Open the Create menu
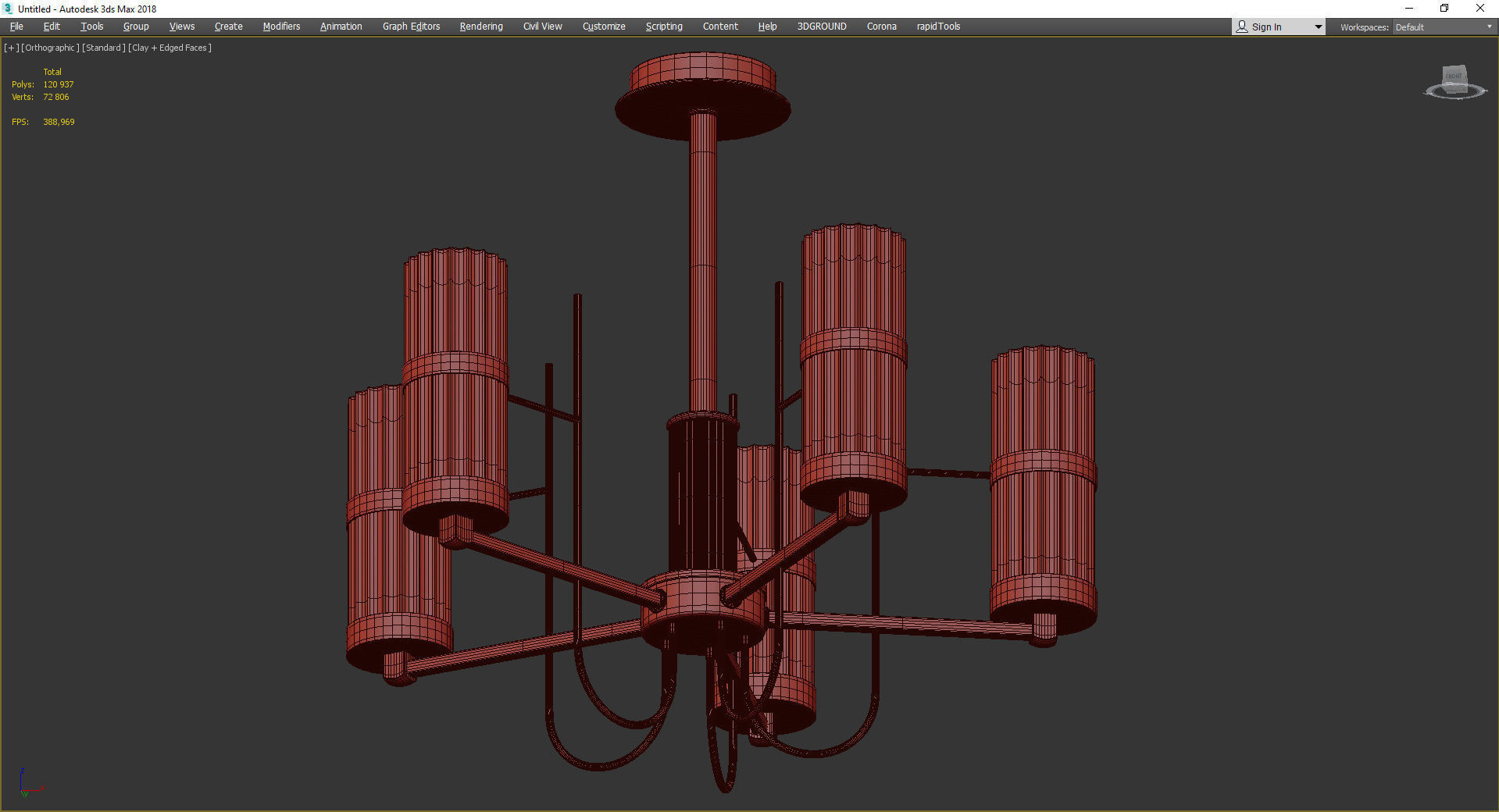The image size is (1499, 812). point(228,27)
